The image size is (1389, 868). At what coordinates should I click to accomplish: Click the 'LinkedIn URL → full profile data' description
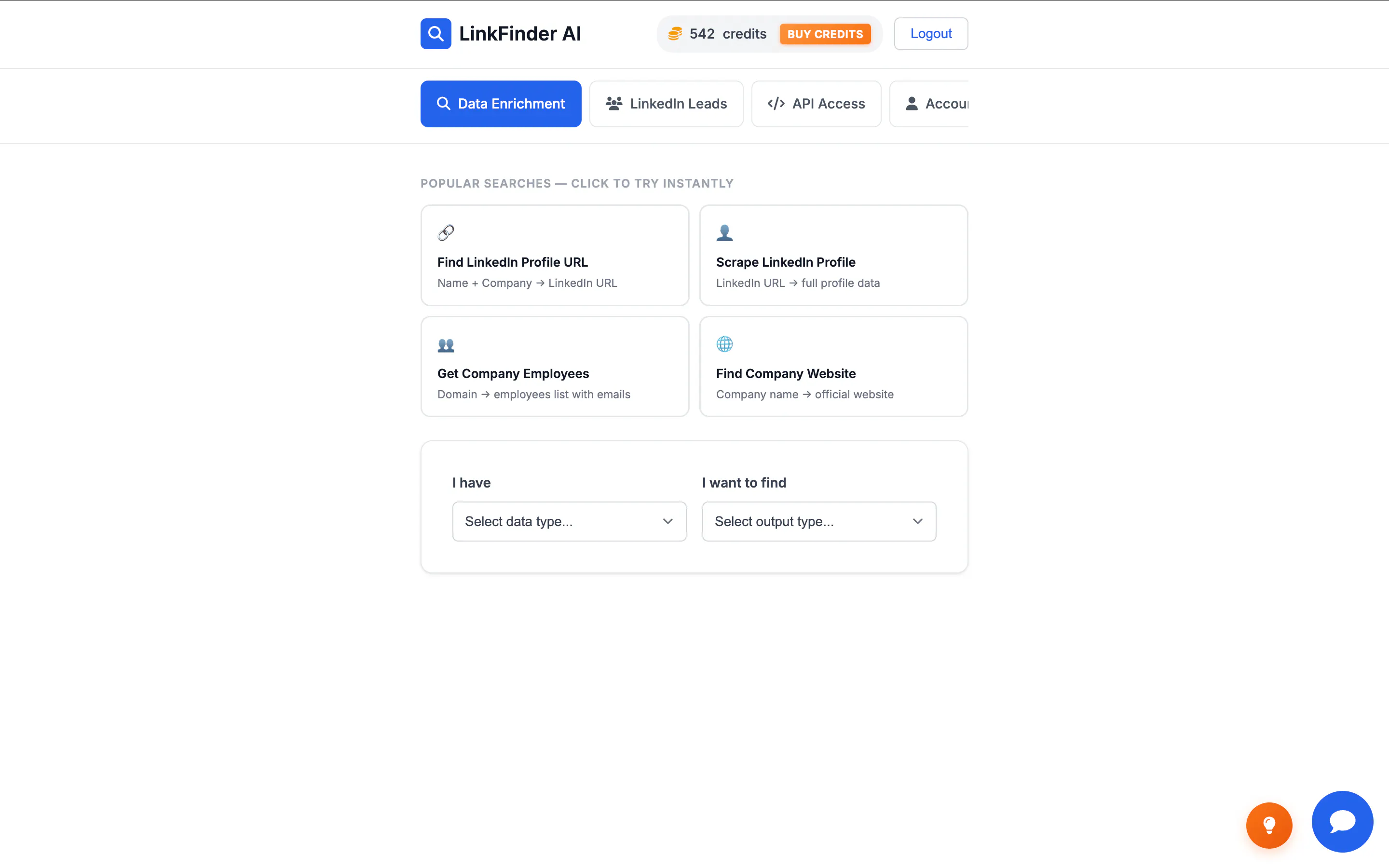tap(798, 283)
